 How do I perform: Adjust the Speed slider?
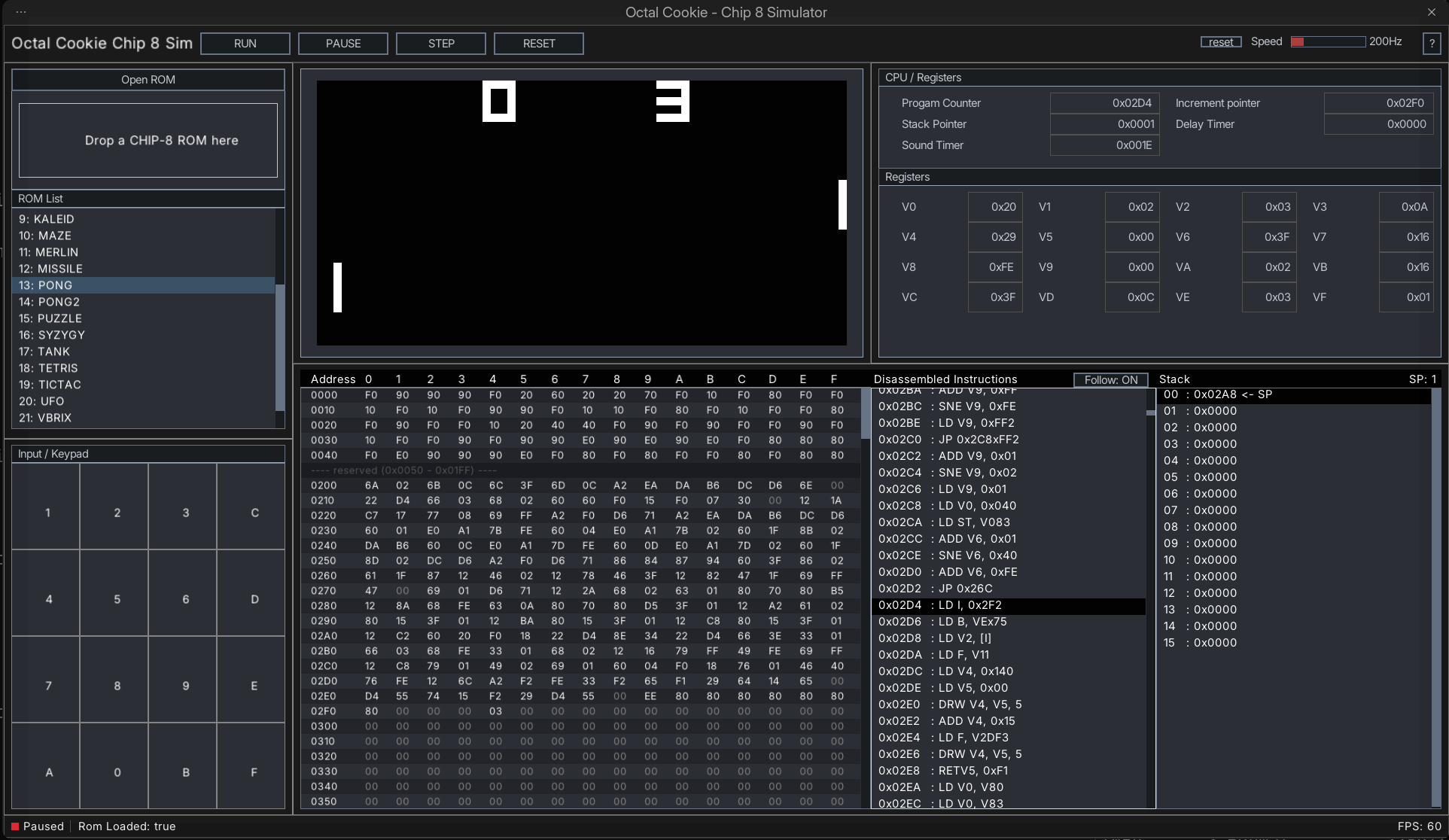(x=1328, y=42)
